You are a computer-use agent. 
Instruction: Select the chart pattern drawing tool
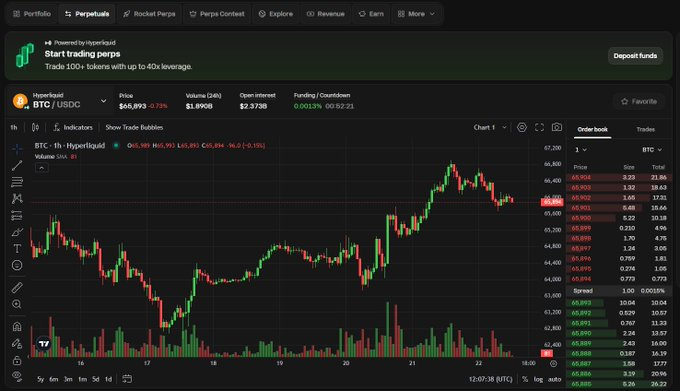pos(17,199)
